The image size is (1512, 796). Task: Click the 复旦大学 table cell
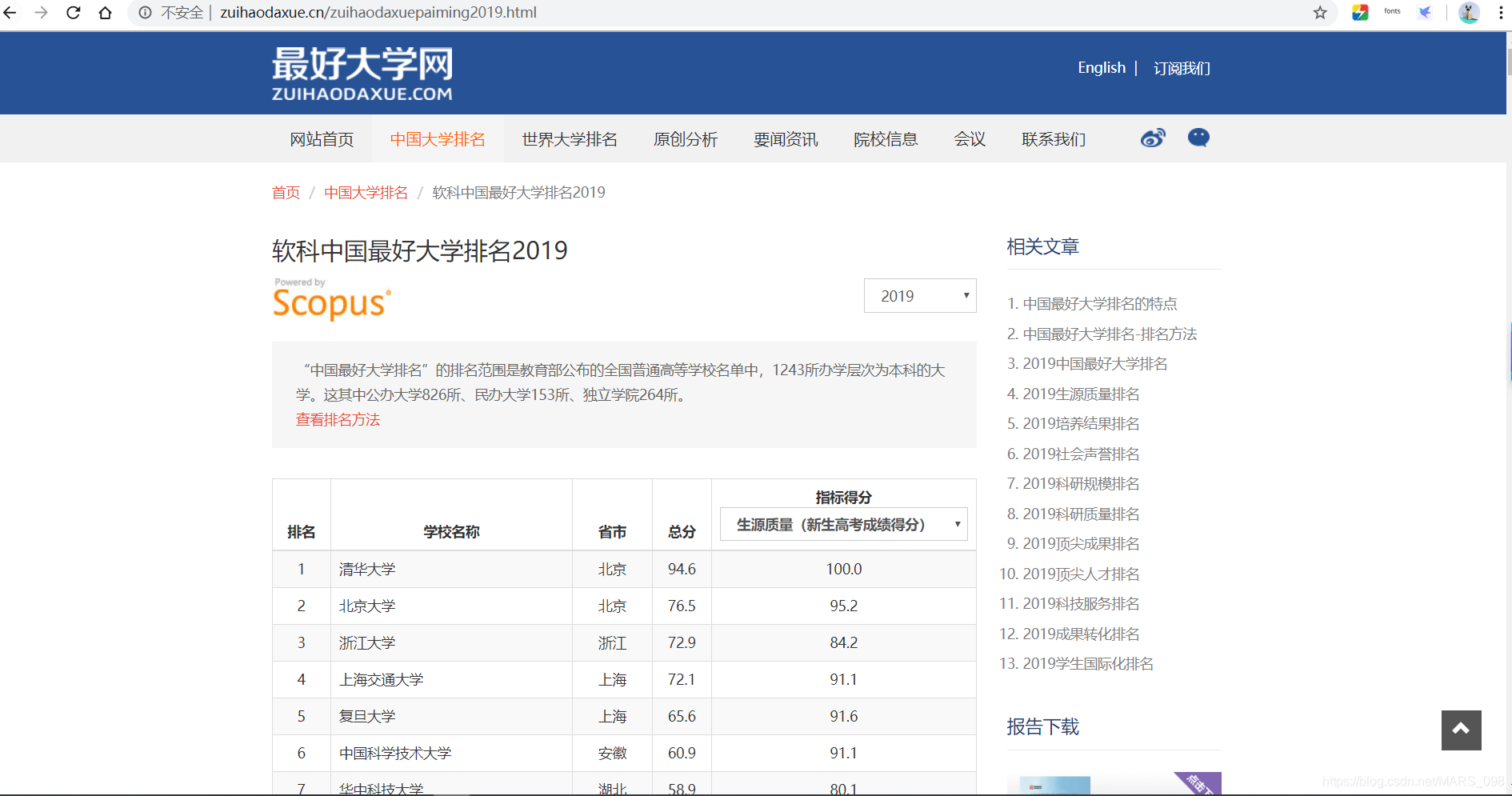(451, 717)
